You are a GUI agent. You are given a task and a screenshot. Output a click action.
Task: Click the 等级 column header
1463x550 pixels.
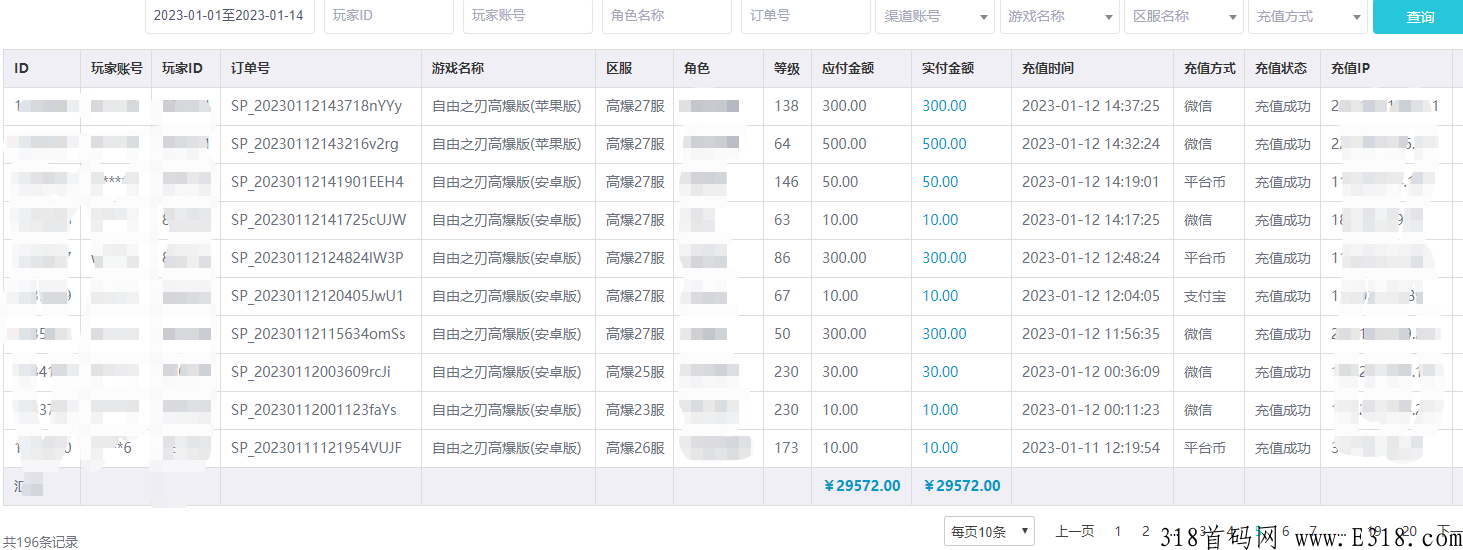click(x=787, y=69)
